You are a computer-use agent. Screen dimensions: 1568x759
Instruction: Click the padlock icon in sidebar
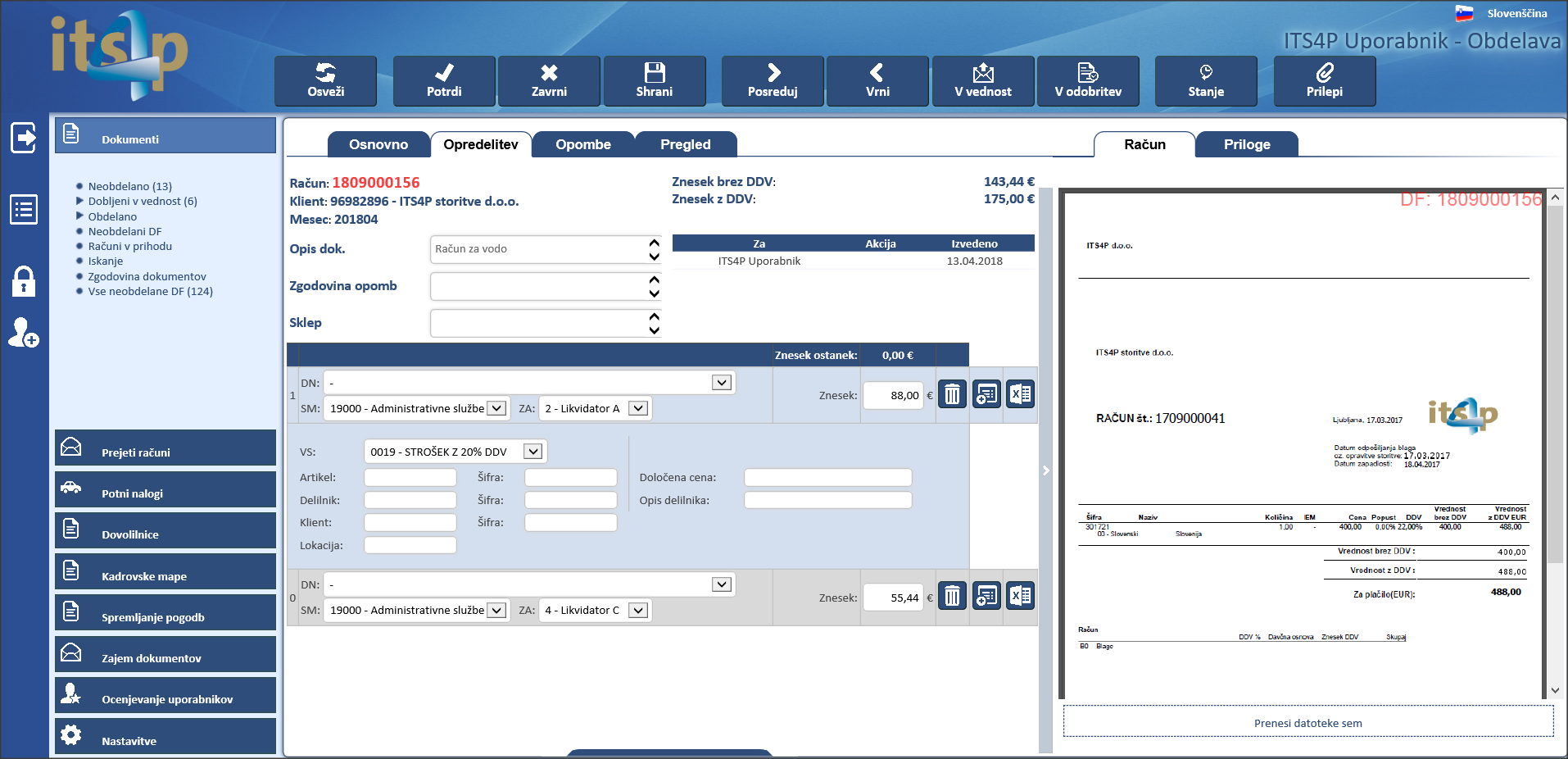coord(24,281)
